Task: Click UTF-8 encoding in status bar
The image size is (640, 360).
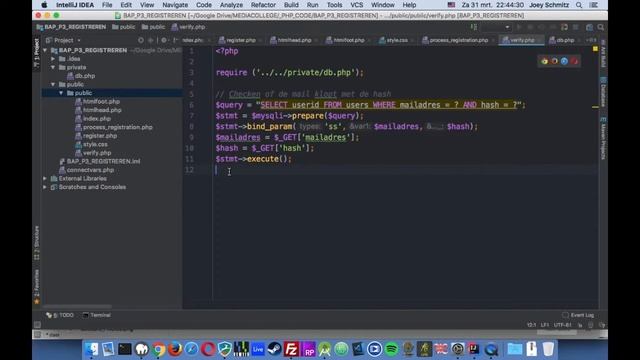Action: (562, 325)
